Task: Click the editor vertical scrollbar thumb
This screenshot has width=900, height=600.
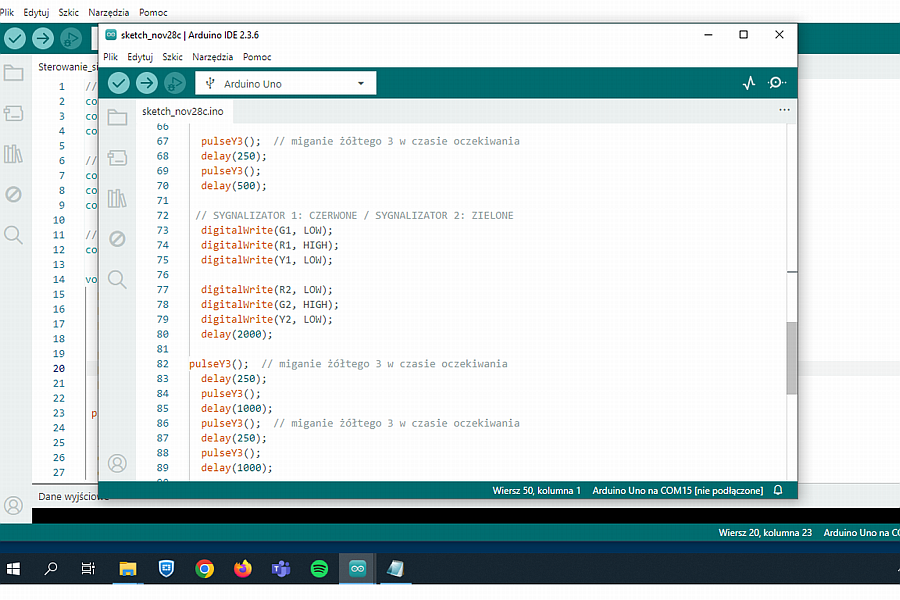Action: coord(791,357)
